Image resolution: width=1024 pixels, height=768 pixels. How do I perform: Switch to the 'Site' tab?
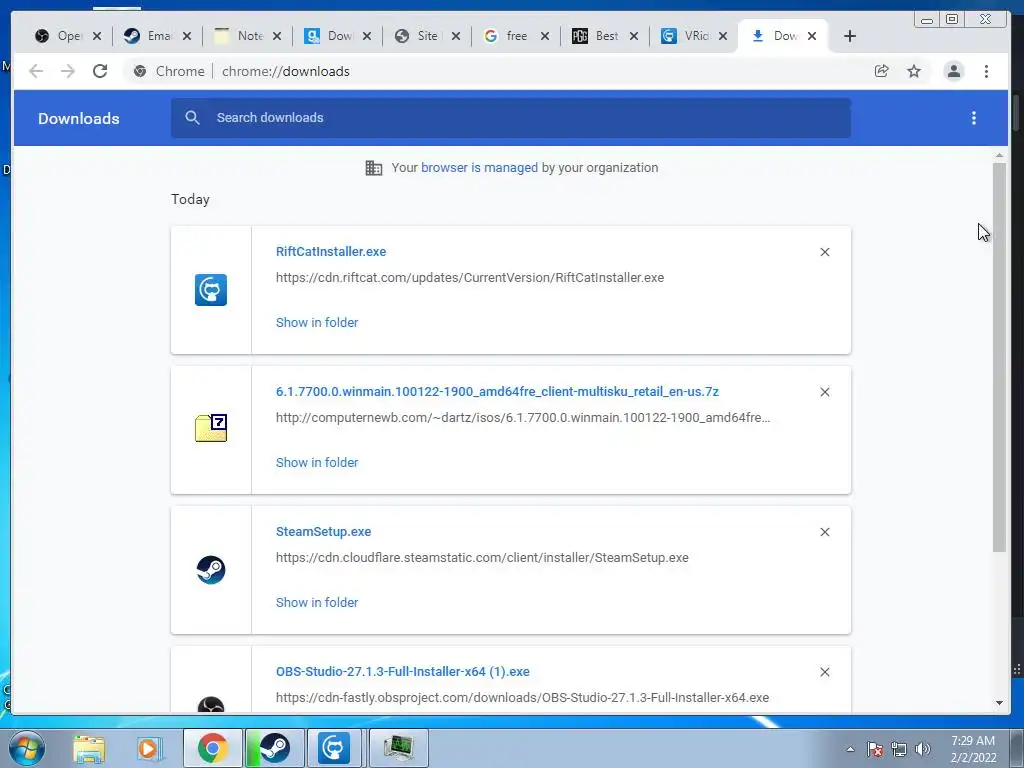pyautogui.click(x=419, y=36)
